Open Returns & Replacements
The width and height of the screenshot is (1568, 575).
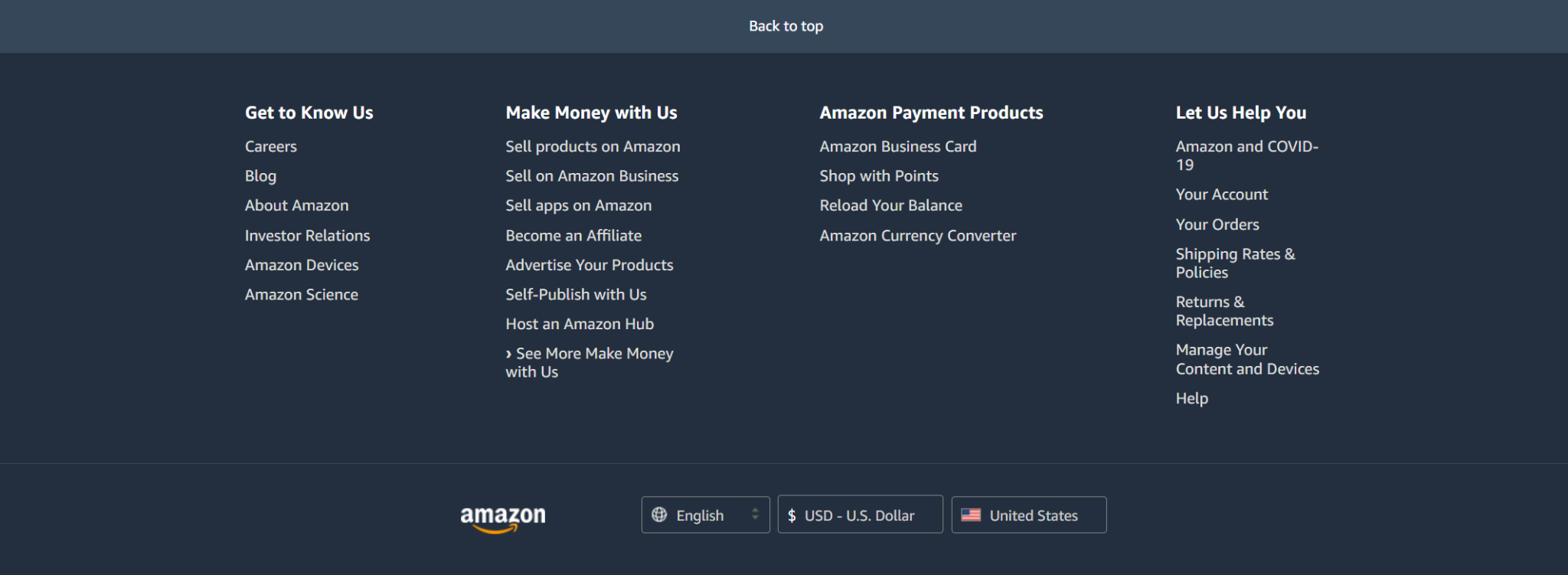1224,311
